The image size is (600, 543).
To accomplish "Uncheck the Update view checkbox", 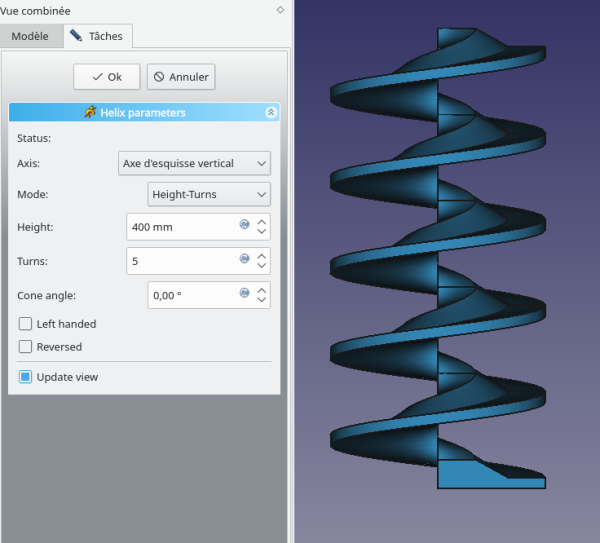I will pos(25,377).
